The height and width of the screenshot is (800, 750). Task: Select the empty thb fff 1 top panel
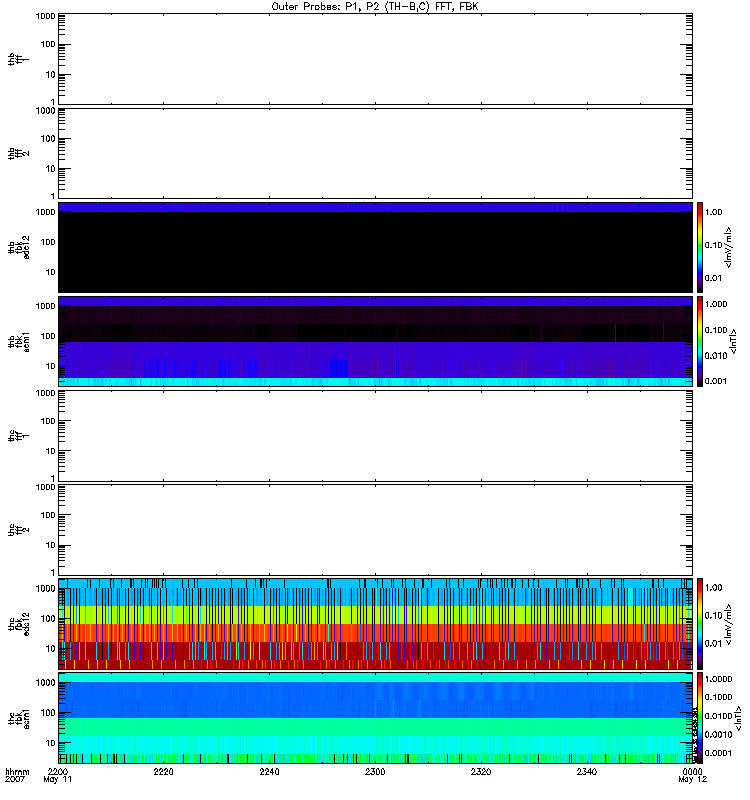point(375,59)
